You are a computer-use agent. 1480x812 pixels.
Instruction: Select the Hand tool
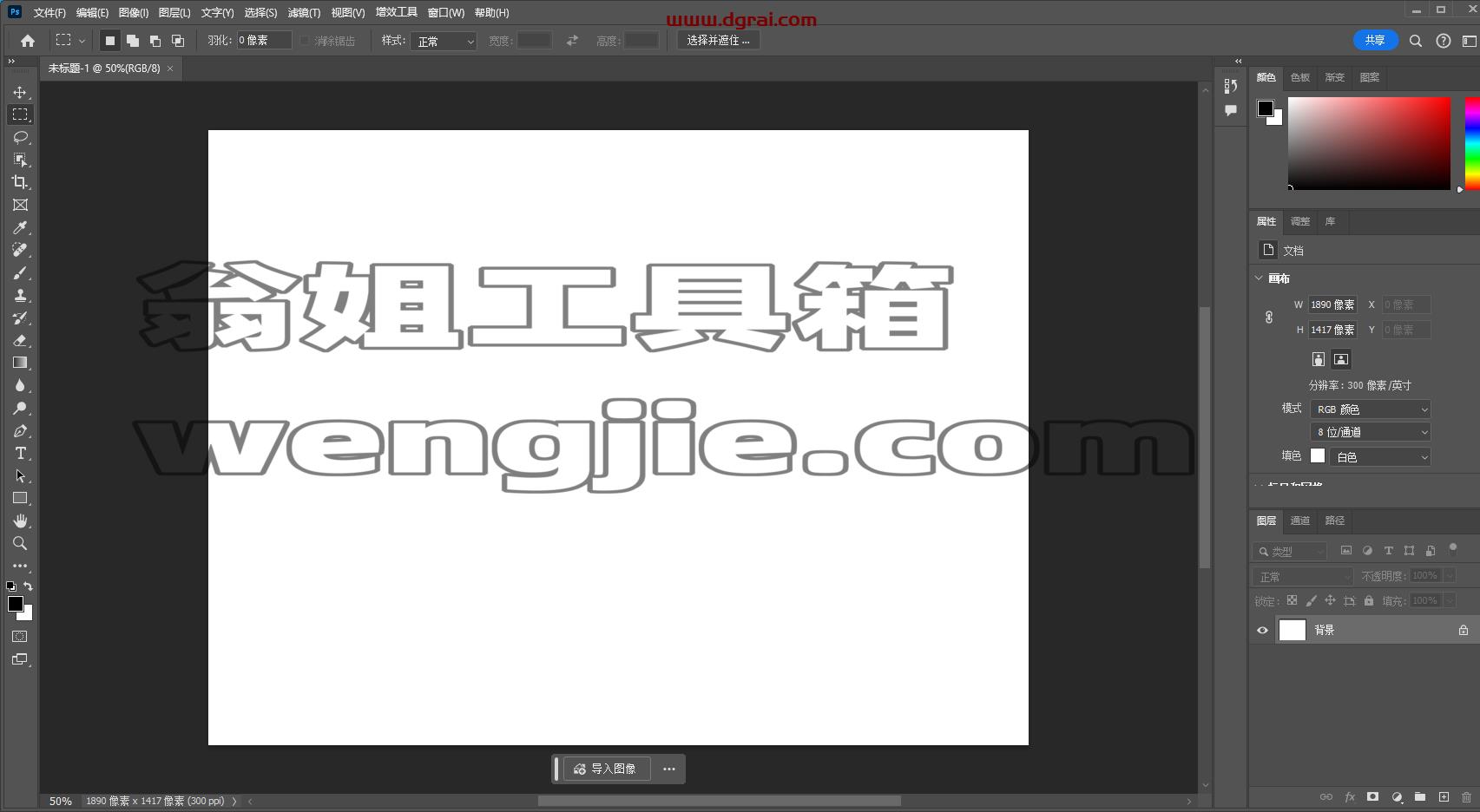click(20, 521)
